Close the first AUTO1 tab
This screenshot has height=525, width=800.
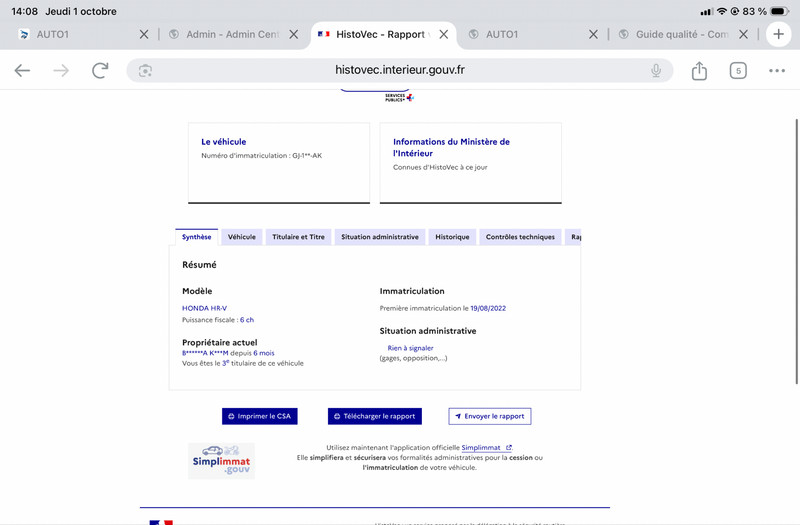click(x=144, y=34)
